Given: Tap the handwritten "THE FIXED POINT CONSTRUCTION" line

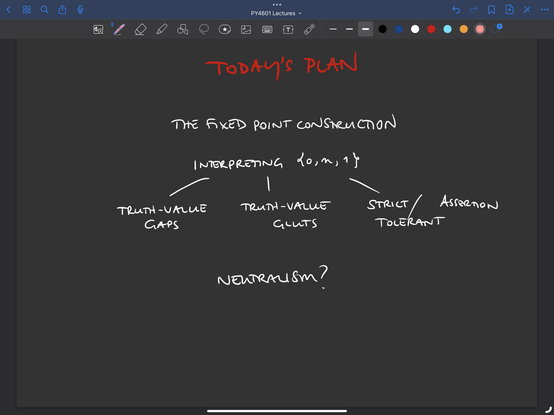Looking at the screenshot, I should pos(284,123).
